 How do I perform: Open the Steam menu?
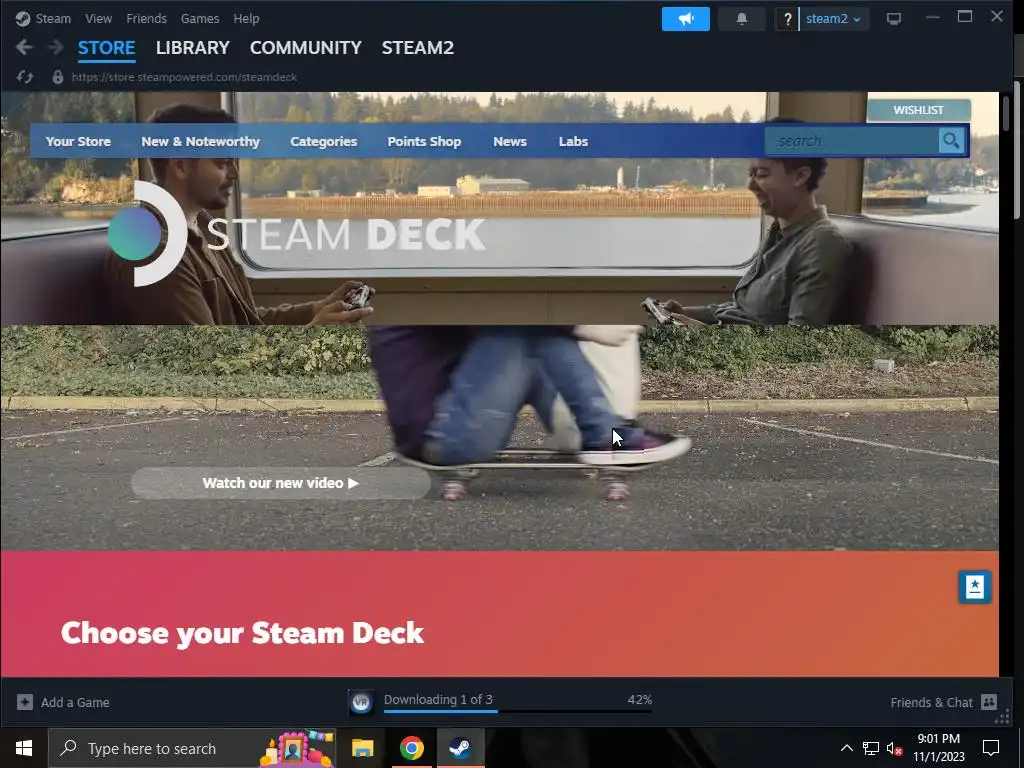click(x=53, y=18)
